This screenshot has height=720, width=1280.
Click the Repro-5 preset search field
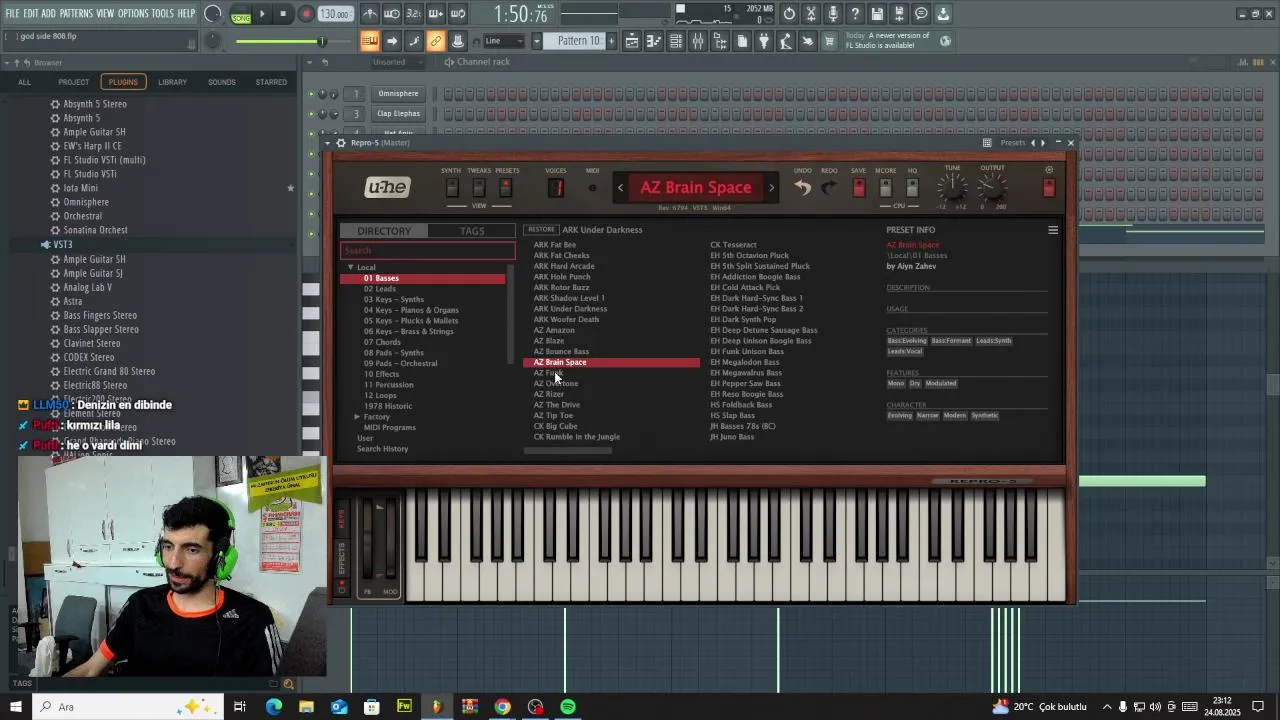point(428,251)
